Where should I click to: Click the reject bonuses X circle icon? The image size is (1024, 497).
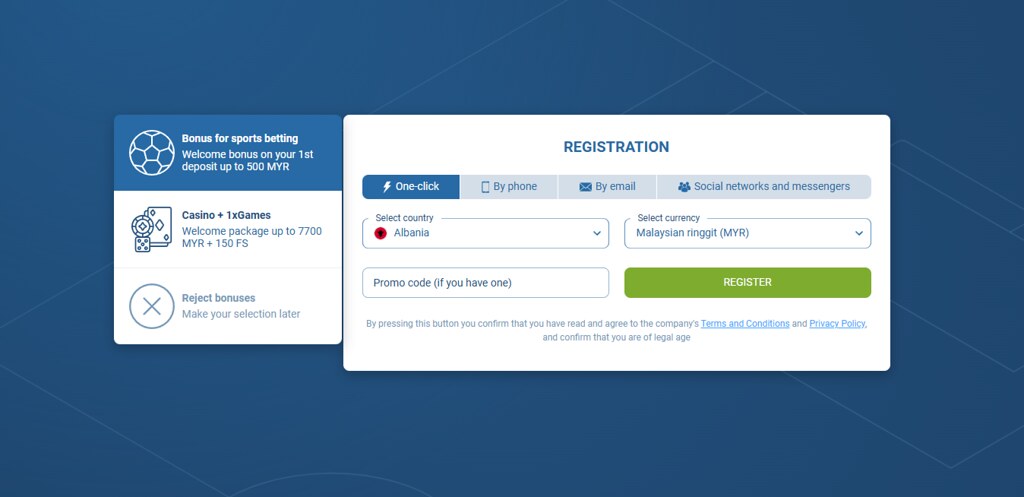click(152, 306)
